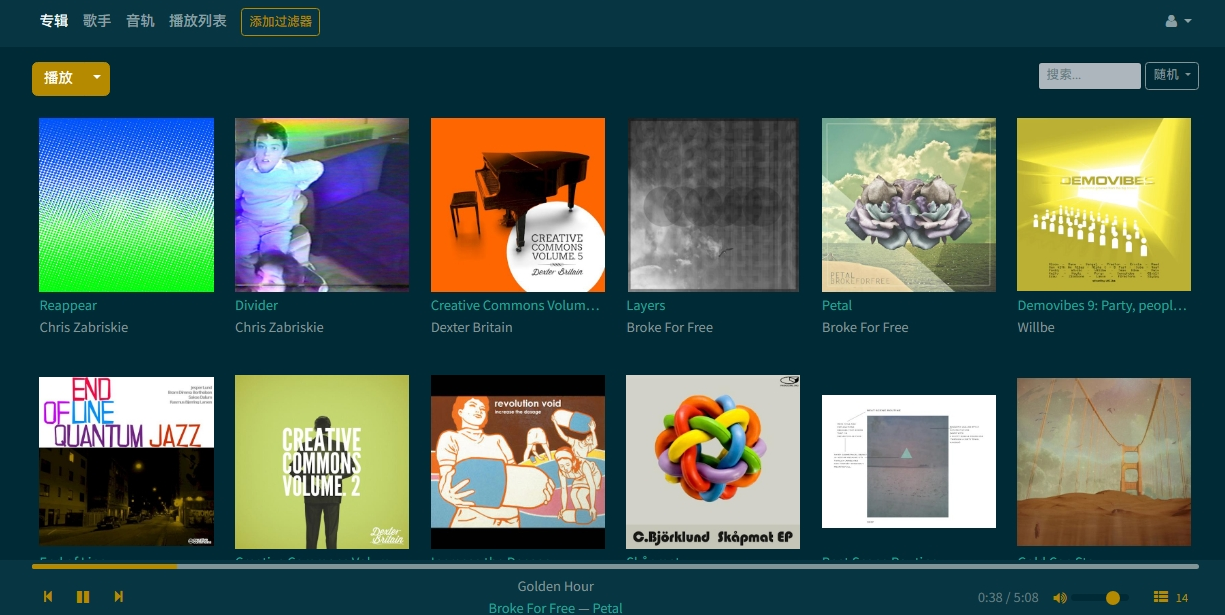Image resolution: width=1225 pixels, height=615 pixels.
Task: Click Petal album link in player bar
Action: (x=608, y=608)
